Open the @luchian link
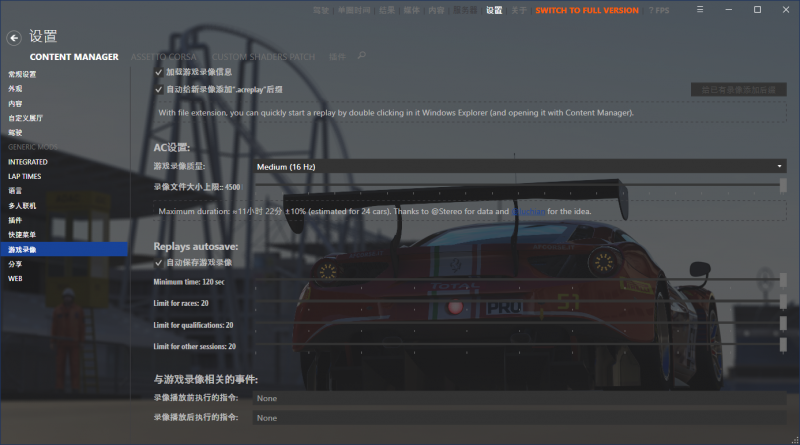Screen dimensions: 800x445 pos(528,211)
